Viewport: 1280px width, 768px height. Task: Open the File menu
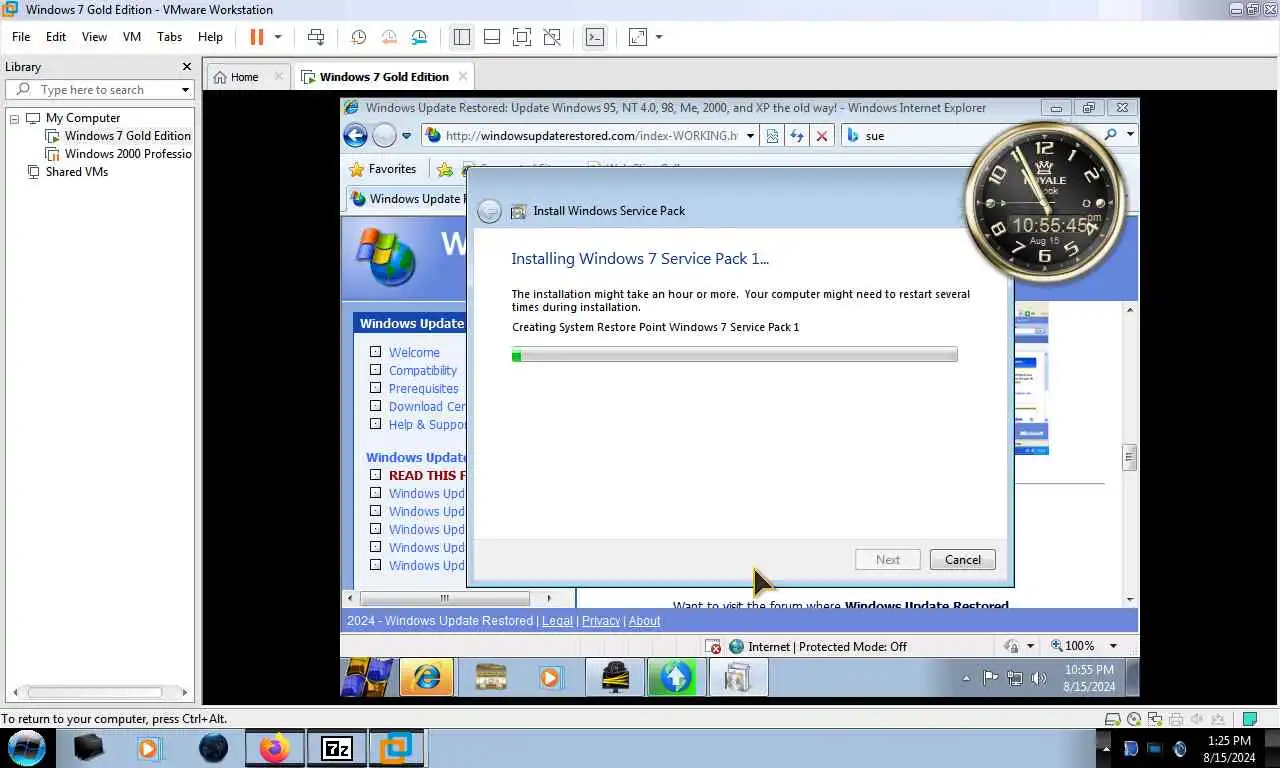21,37
